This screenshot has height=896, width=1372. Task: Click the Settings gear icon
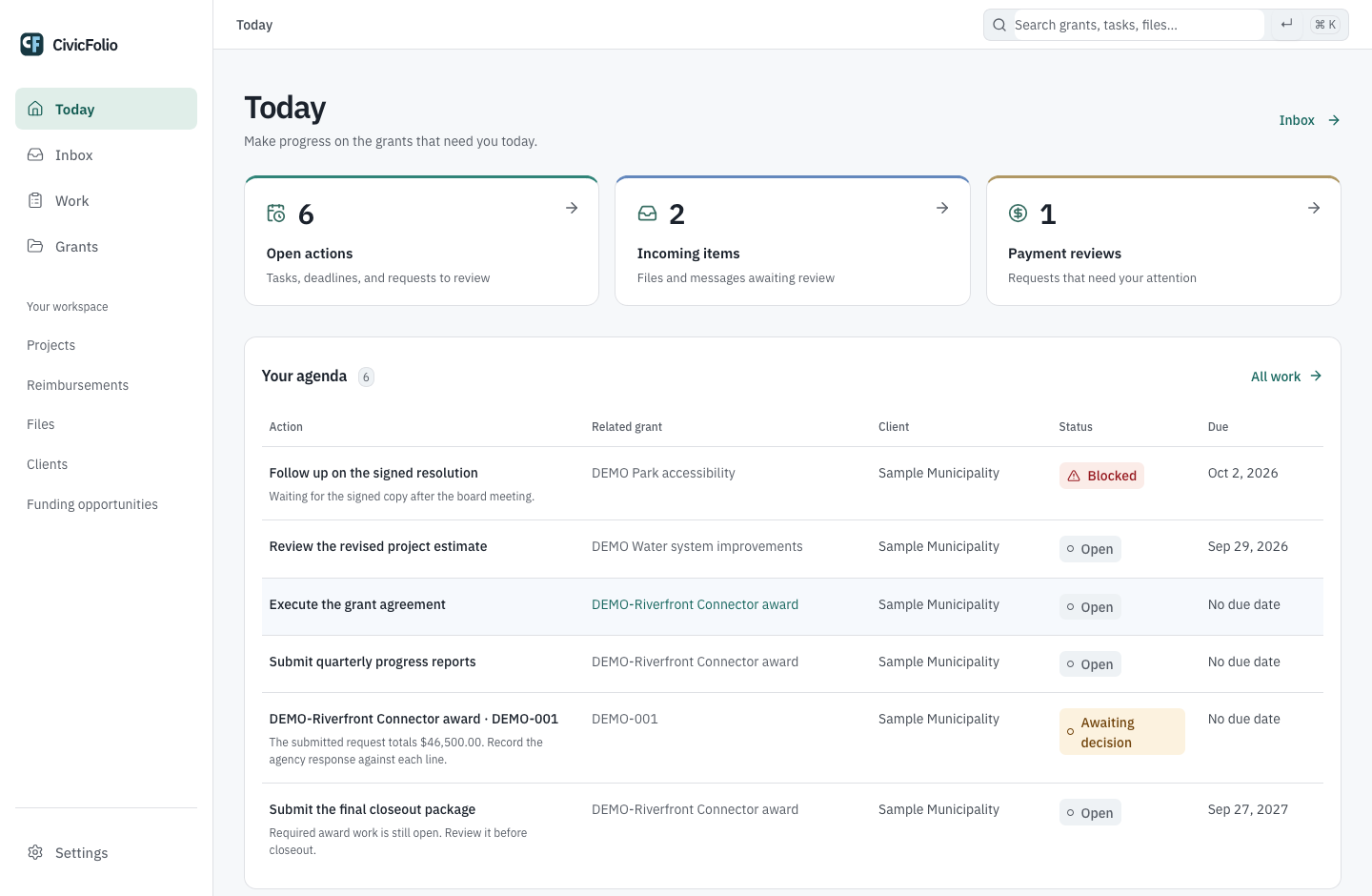(35, 852)
